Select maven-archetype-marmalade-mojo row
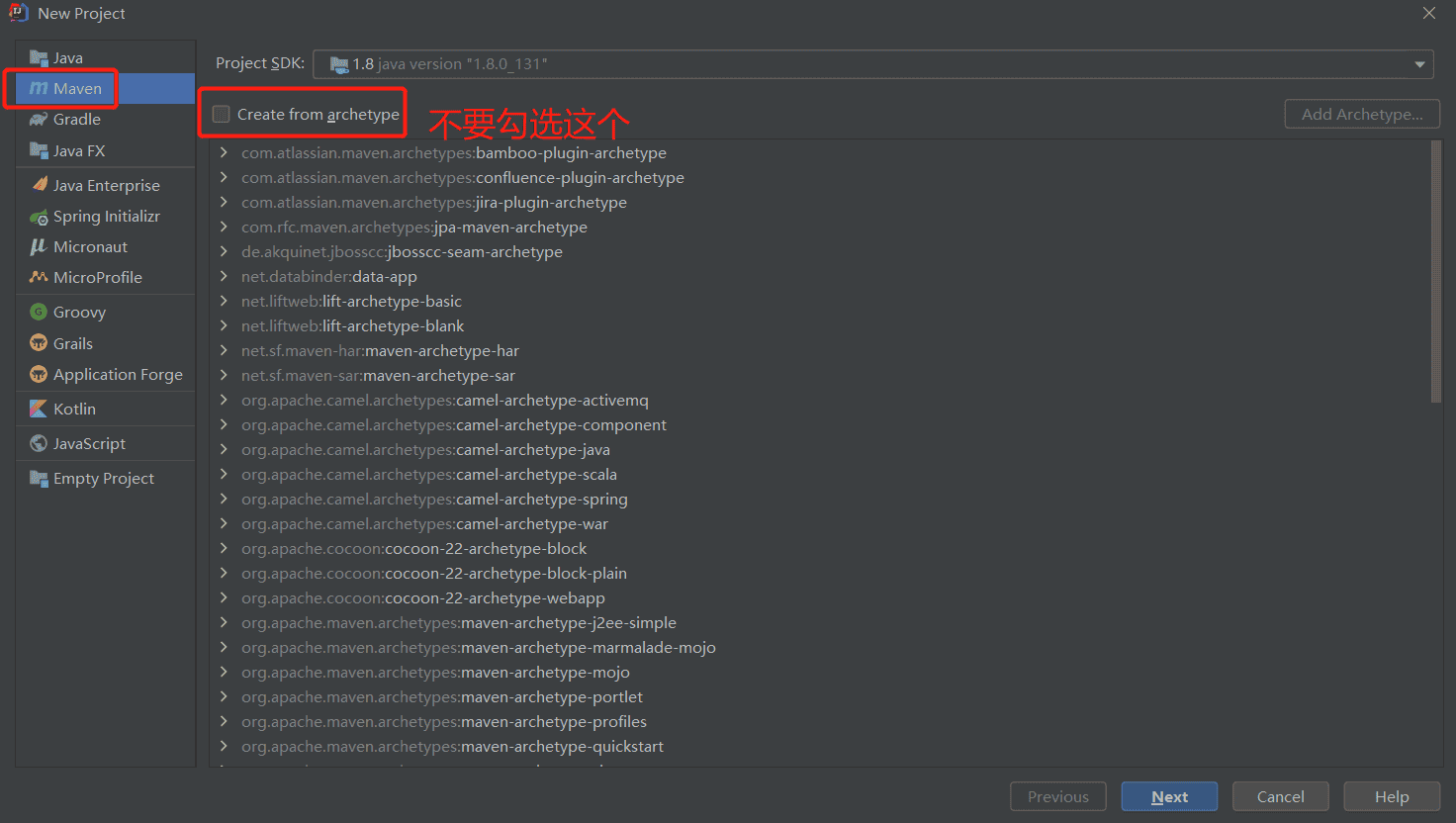Viewport: 1456px width, 823px height. pos(820,647)
